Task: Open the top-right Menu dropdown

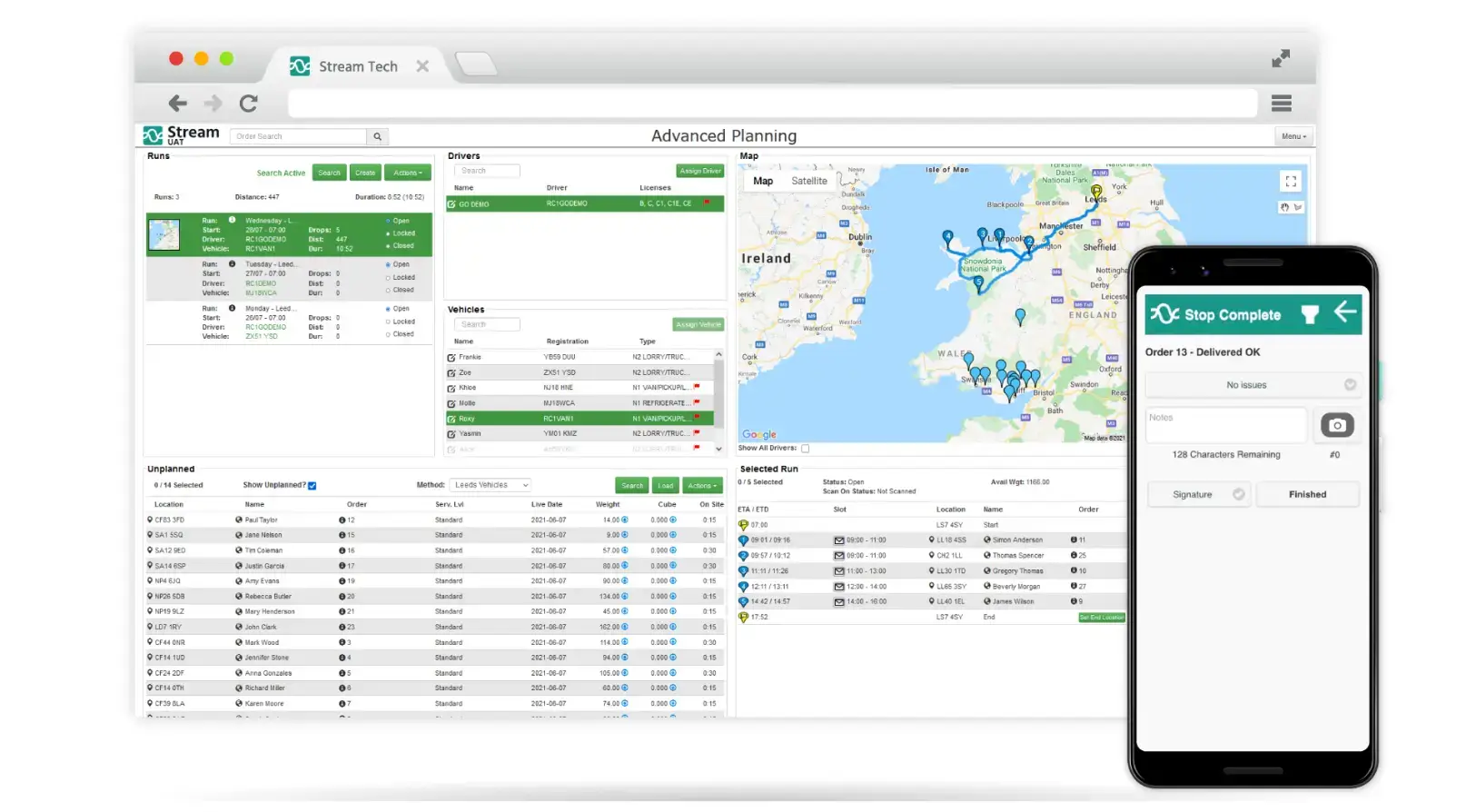Action: pos(1293,136)
